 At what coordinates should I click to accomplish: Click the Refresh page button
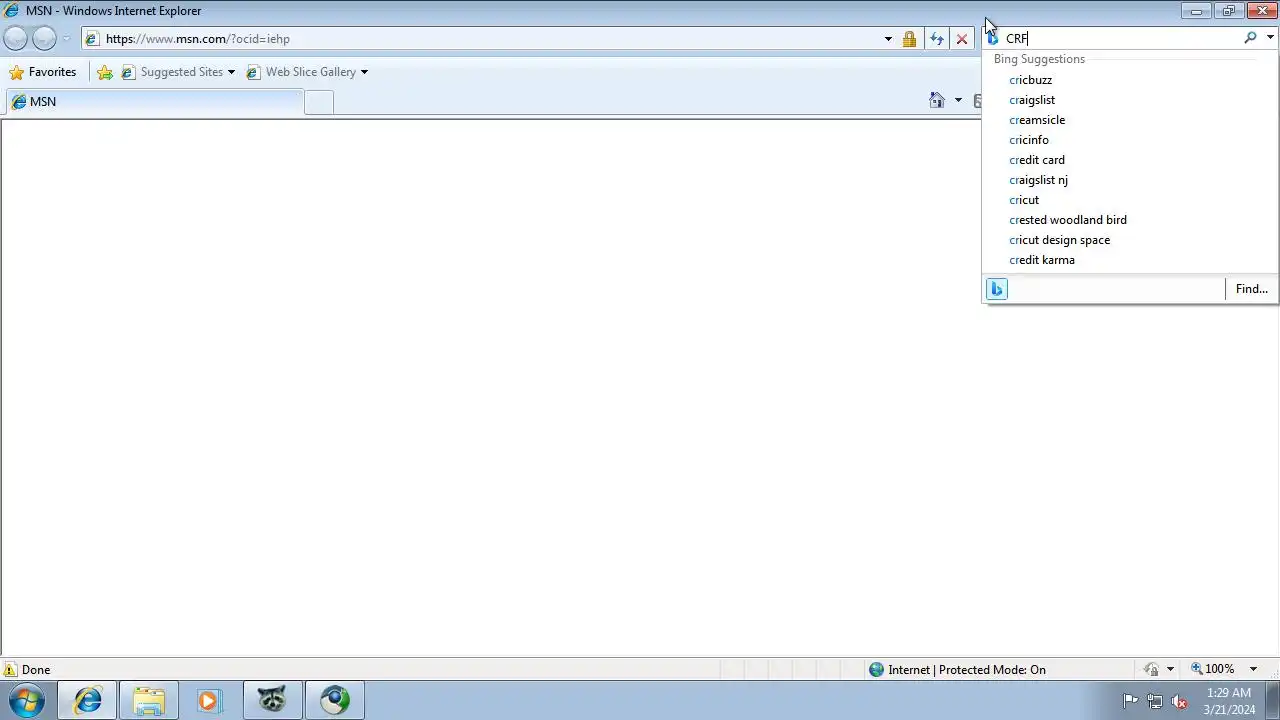(936, 39)
